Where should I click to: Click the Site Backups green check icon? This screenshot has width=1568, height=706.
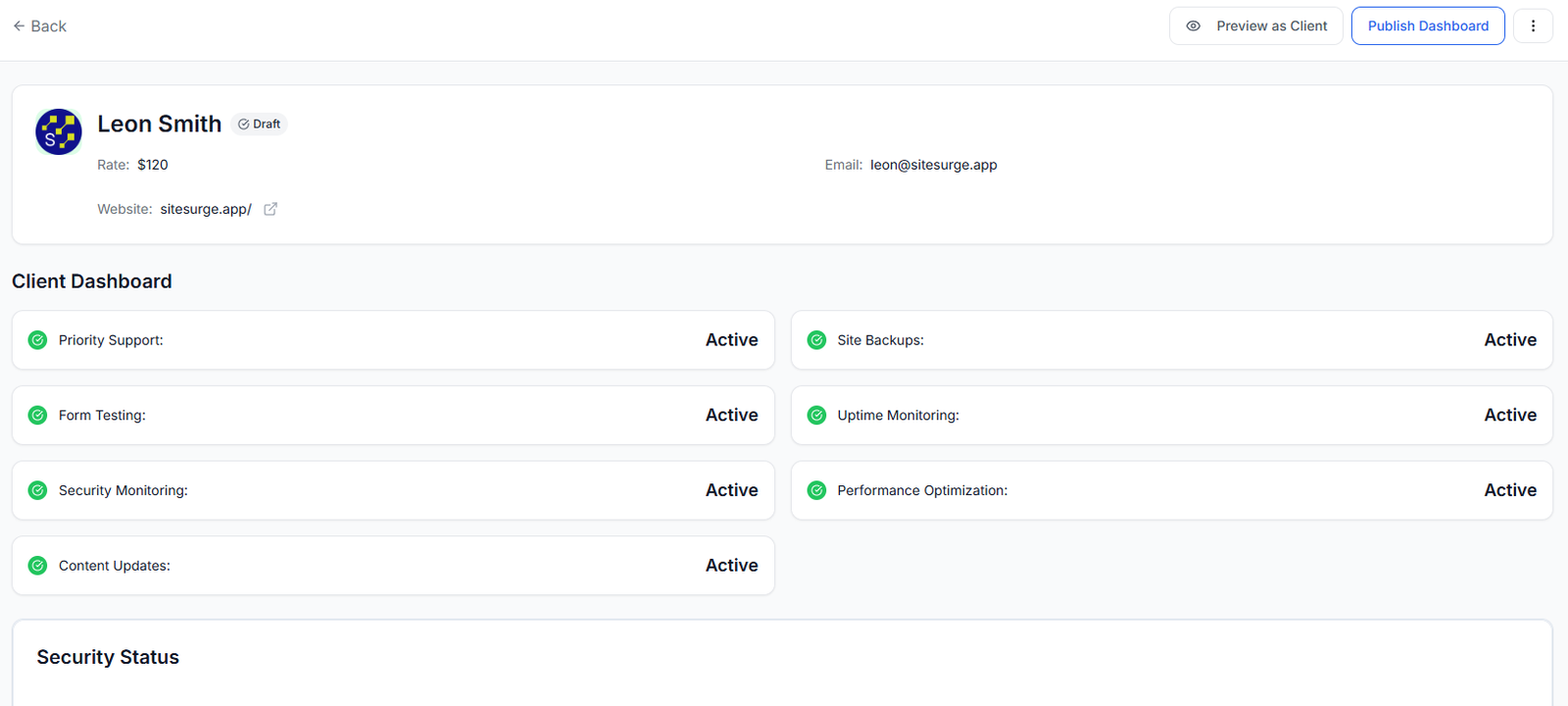click(x=816, y=340)
